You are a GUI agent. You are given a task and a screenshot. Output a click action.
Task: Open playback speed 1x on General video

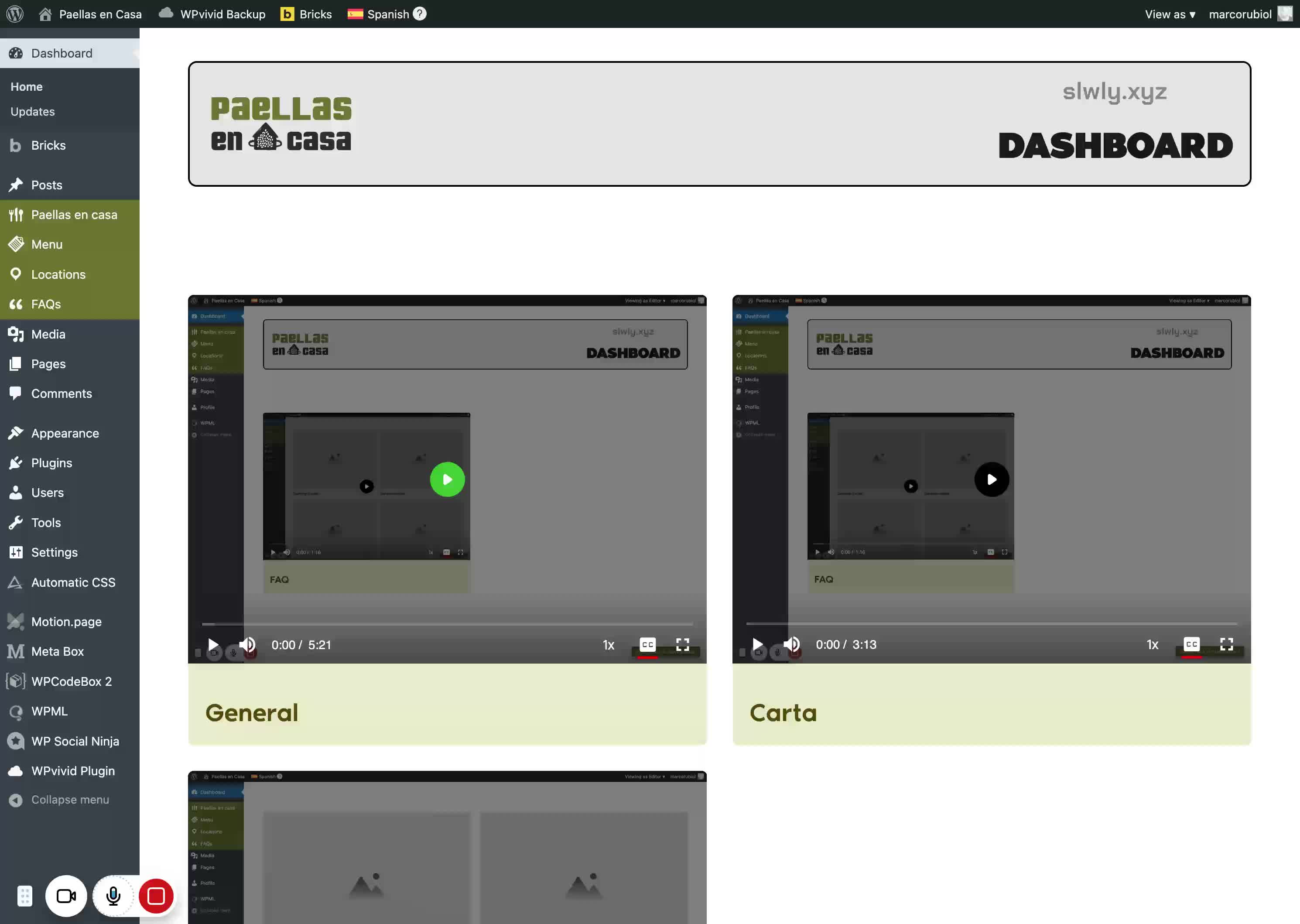click(608, 645)
